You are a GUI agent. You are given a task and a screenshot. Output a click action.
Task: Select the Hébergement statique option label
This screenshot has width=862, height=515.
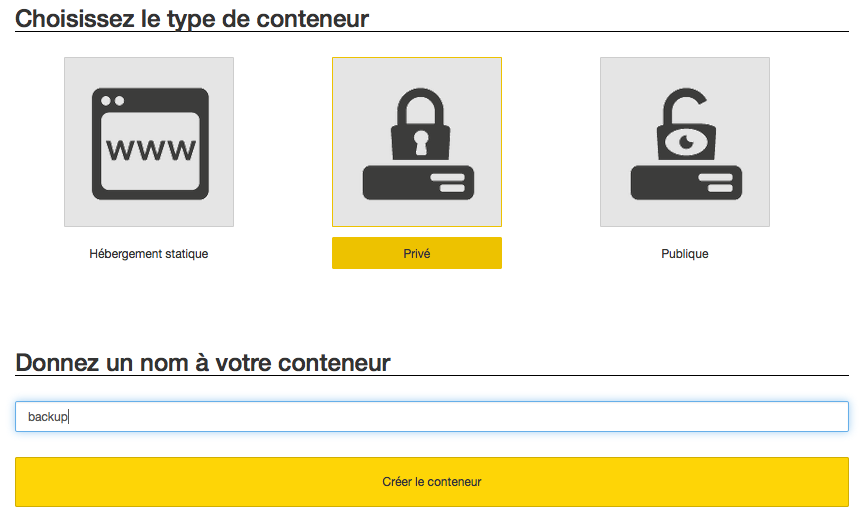[x=149, y=254]
